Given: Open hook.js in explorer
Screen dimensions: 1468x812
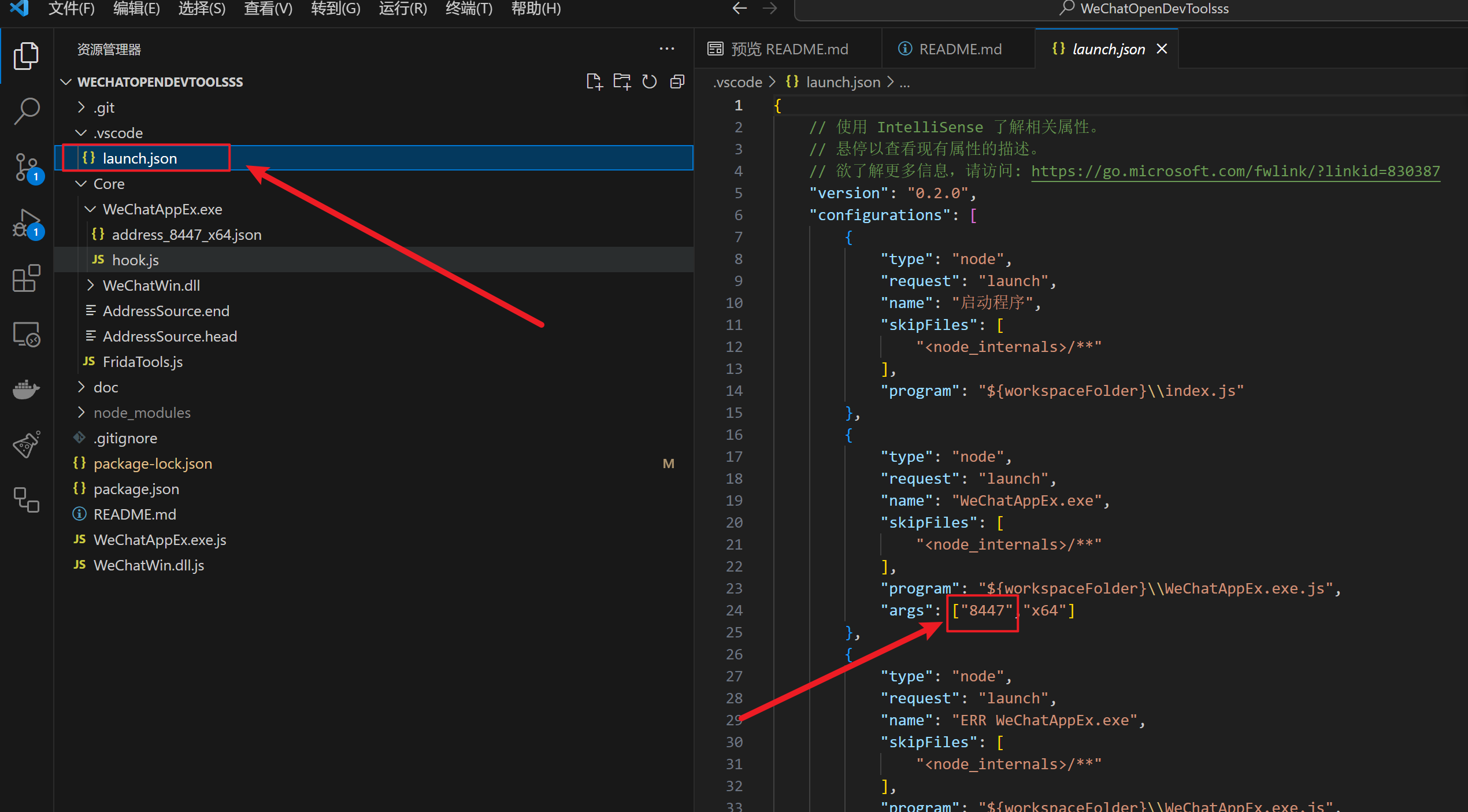Looking at the screenshot, I should pyautogui.click(x=375, y=260).
